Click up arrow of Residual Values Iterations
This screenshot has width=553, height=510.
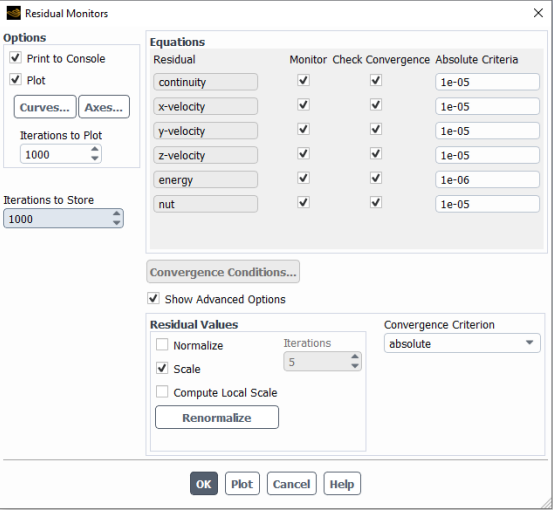pyautogui.click(x=355, y=357)
